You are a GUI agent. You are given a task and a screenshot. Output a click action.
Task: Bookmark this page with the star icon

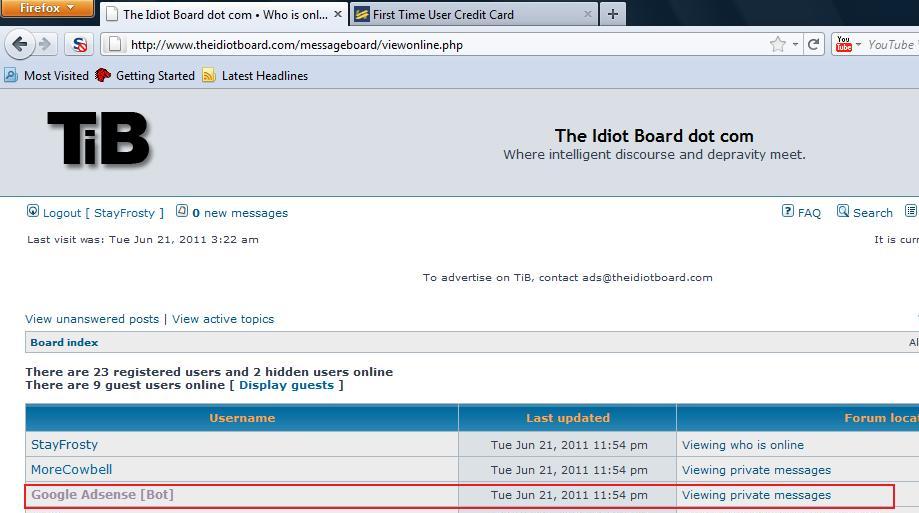pyautogui.click(x=778, y=45)
